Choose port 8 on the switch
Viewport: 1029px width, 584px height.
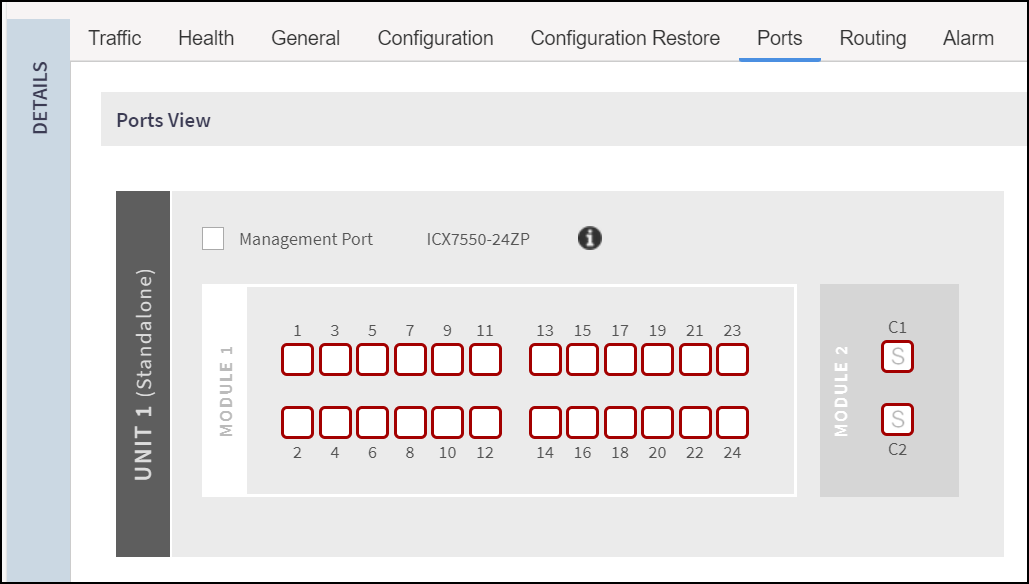[x=410, y=423]
